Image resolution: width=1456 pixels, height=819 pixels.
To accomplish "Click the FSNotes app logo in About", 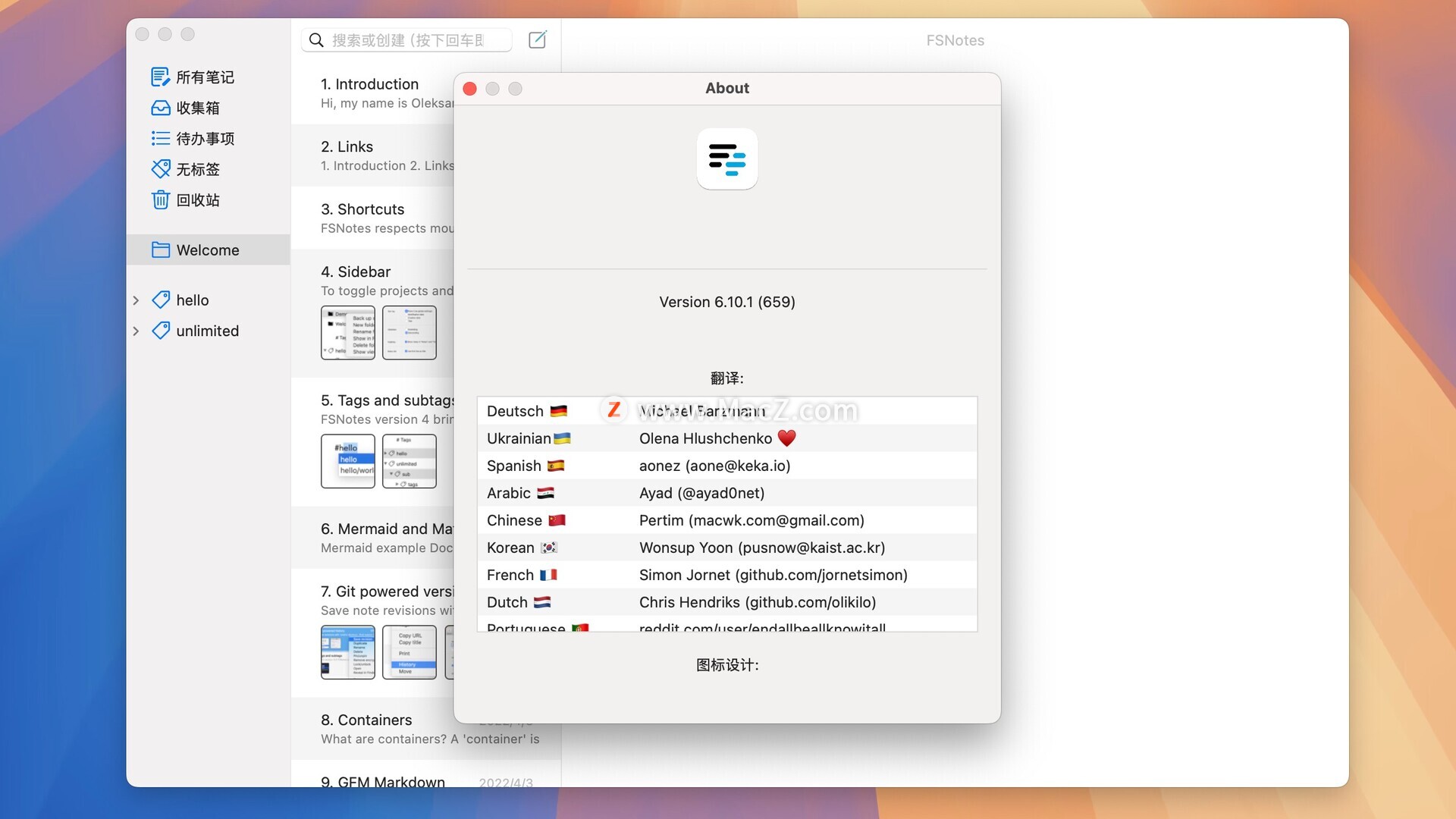I will [x=727, y=158].
